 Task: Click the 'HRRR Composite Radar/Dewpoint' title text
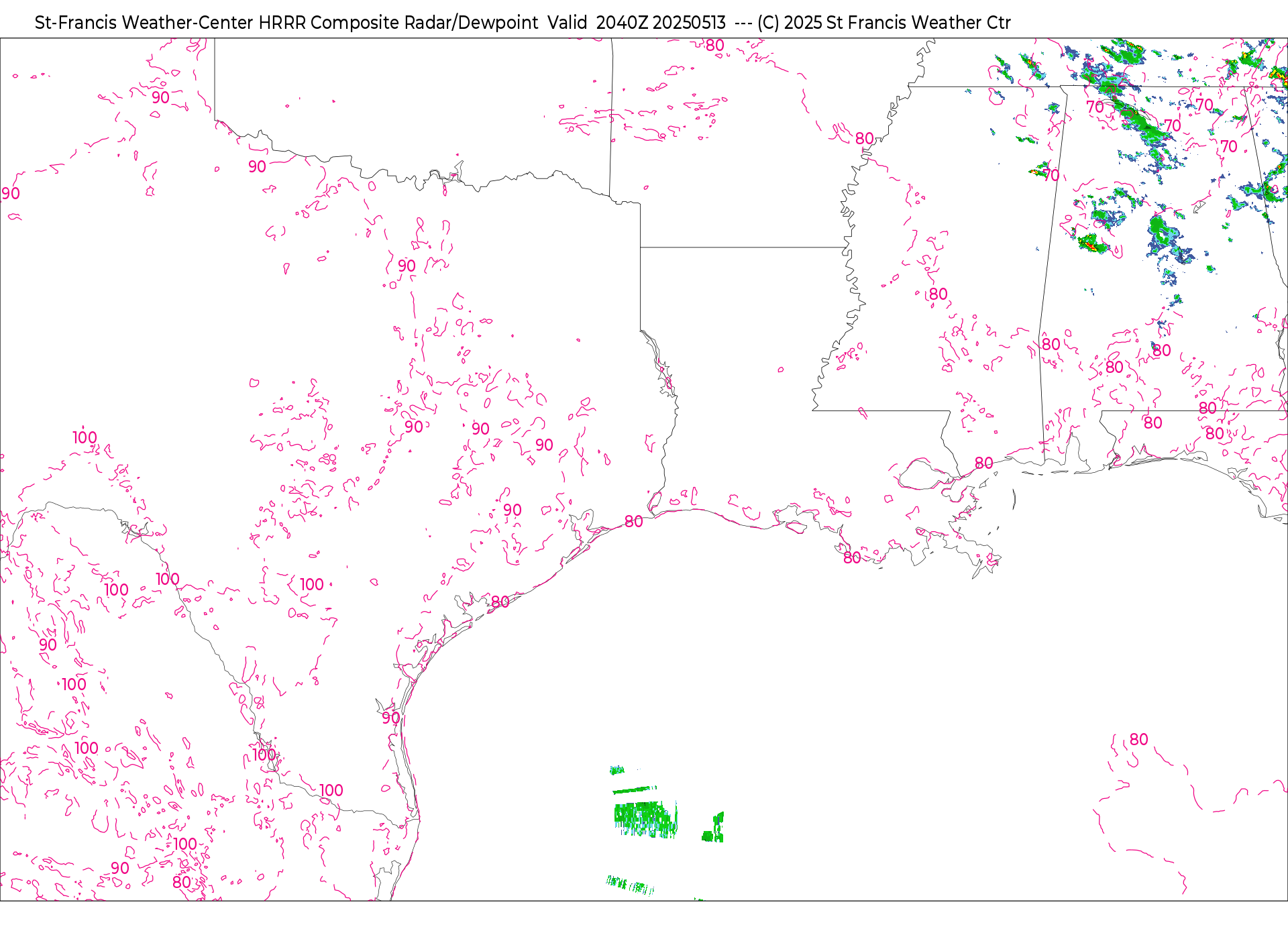398,23
